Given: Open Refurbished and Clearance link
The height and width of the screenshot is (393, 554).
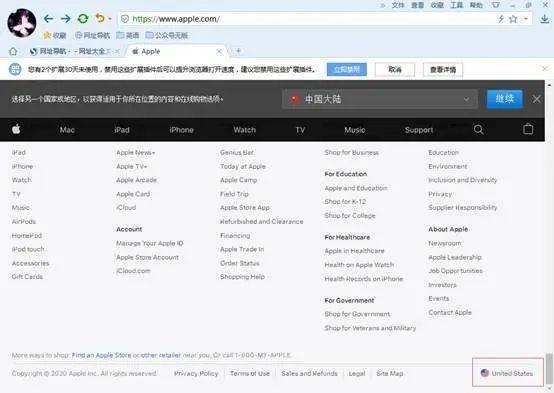Looking at the screenshot, I should coord(261,222).
